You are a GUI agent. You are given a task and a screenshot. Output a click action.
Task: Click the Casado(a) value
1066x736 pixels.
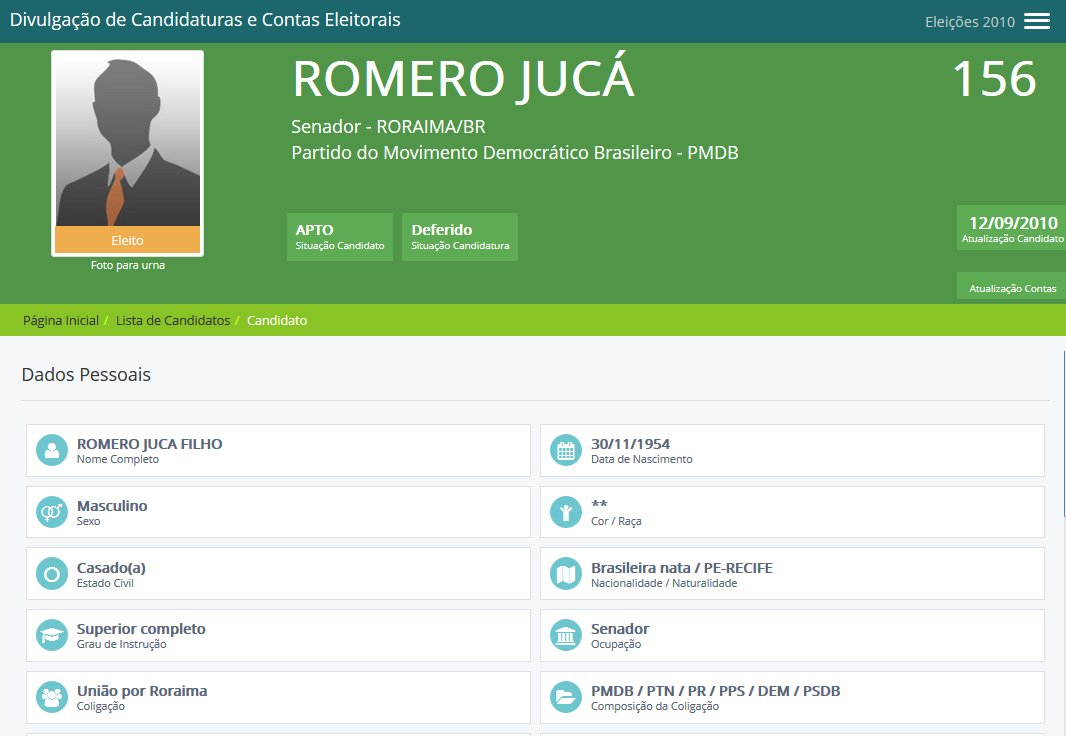click(111, 568)
